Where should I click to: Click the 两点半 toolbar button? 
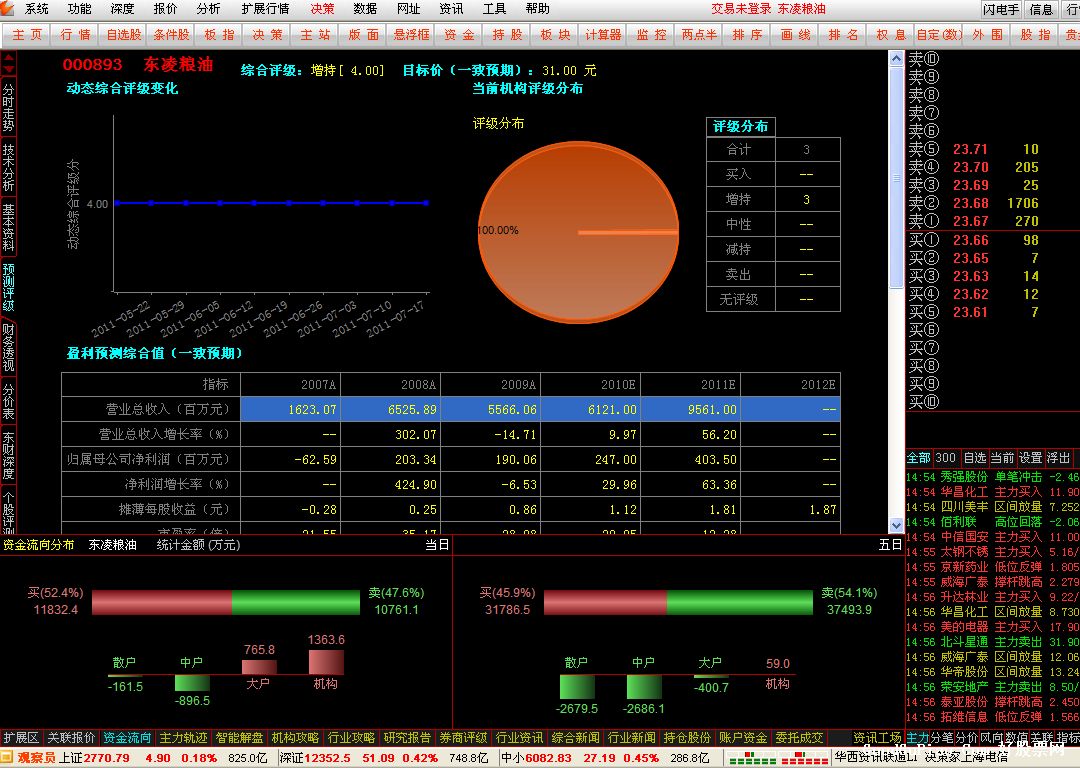click(x=699, y=34)
